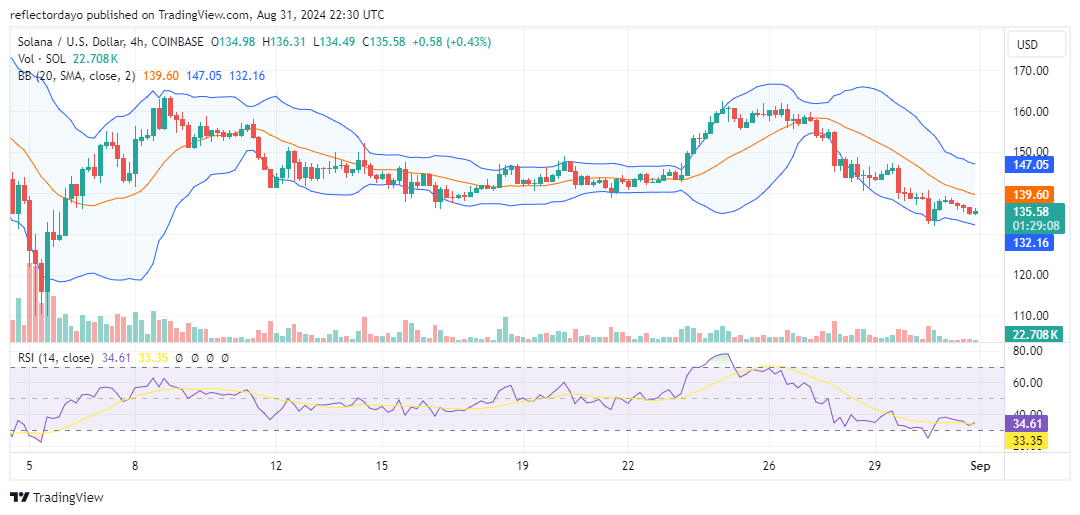Click the 120.00 price scale label
Screen dimensions: 1080x515
(1031, 275)
